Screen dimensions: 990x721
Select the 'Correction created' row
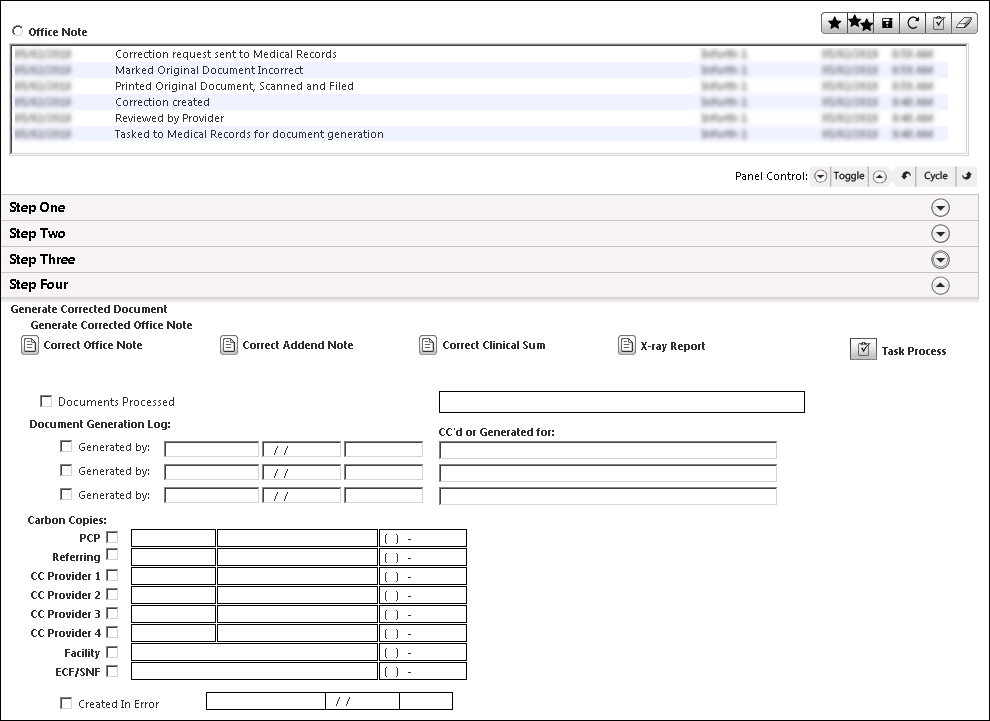point(480,102)
